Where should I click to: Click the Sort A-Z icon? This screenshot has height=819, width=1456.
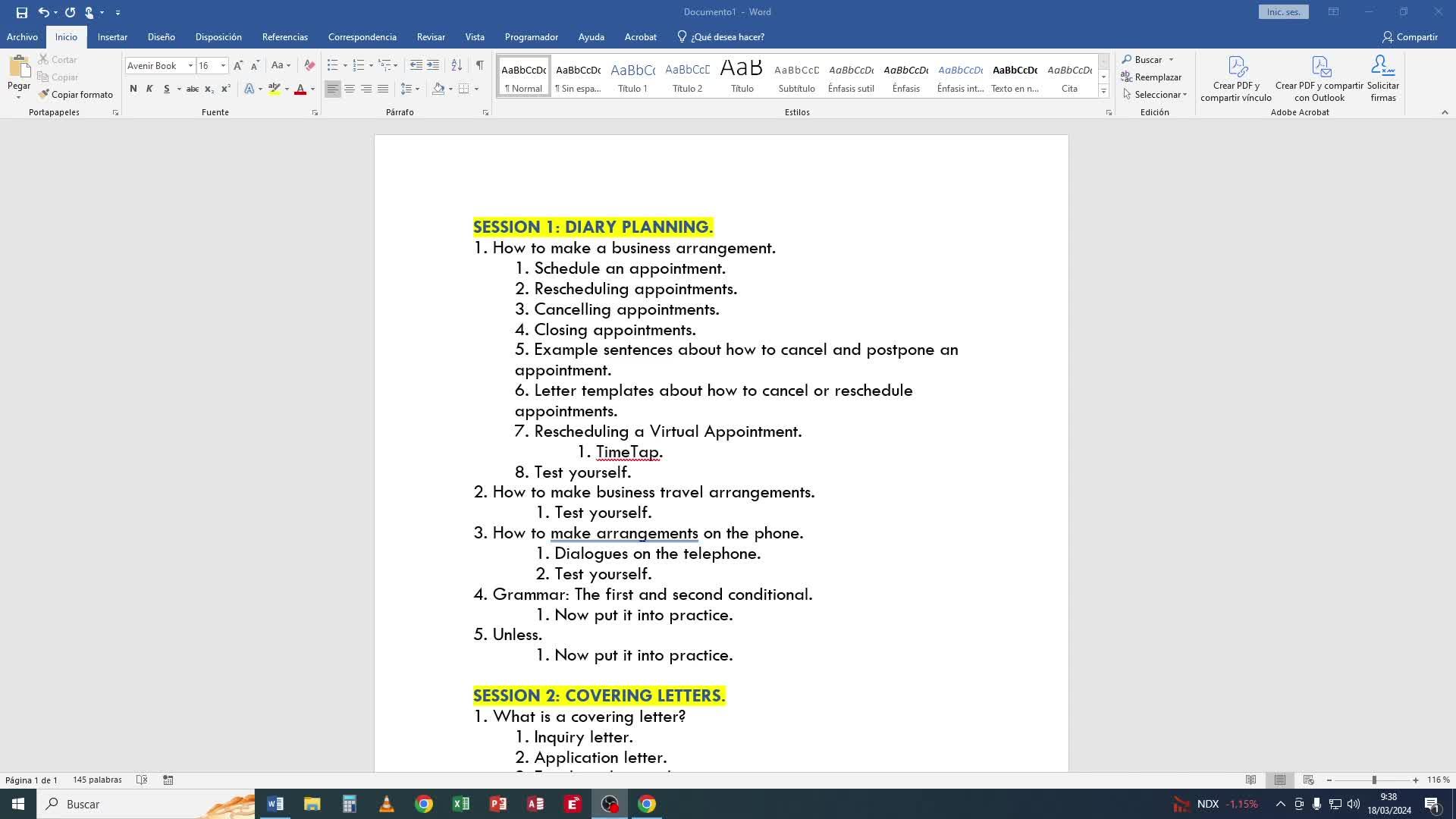click(457, 65)
